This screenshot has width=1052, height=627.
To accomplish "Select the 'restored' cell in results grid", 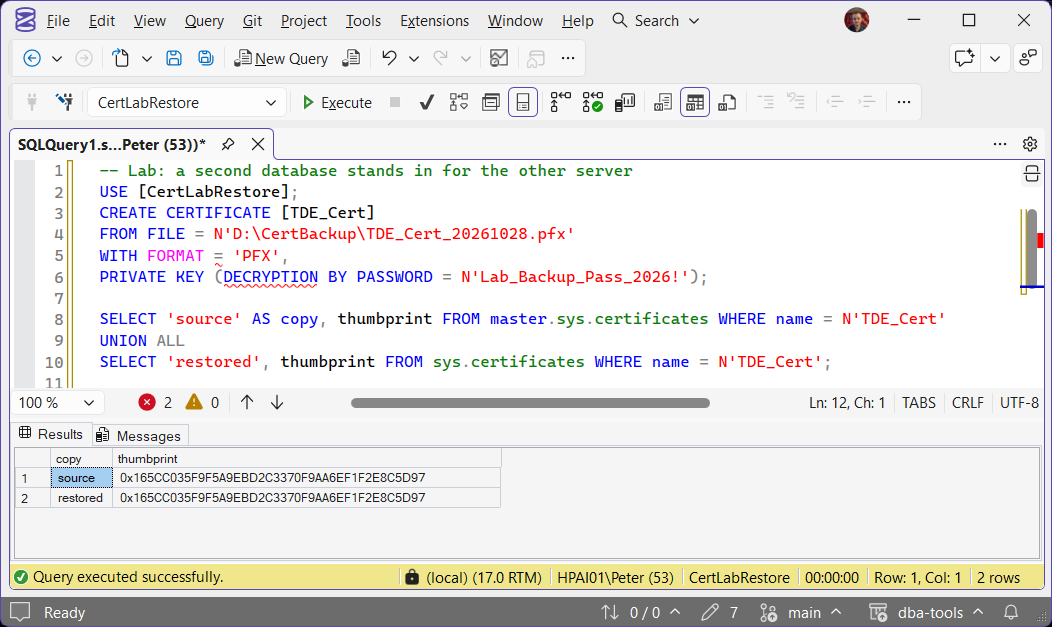I will pos(81,498).
